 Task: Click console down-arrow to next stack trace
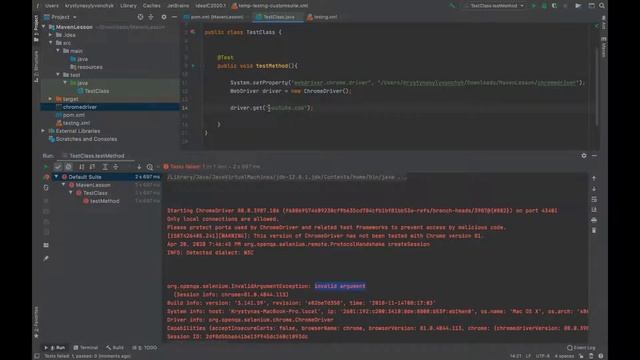[x=594, y=189]
